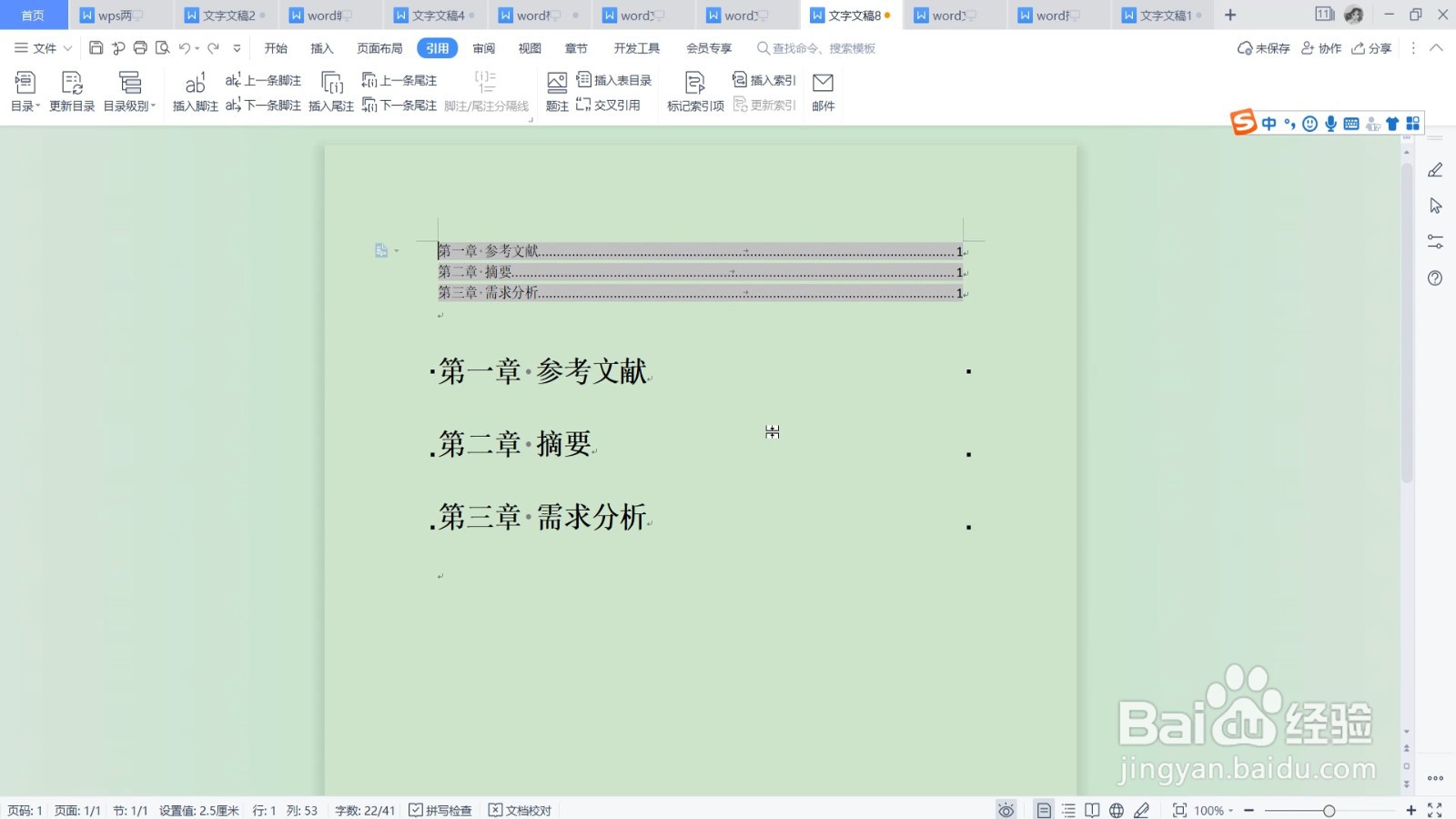This screenshot has height=819, width=1456.
Task: Click 邮件 mail merge icon
Action: pyautogui.click(x=823, y=92)
